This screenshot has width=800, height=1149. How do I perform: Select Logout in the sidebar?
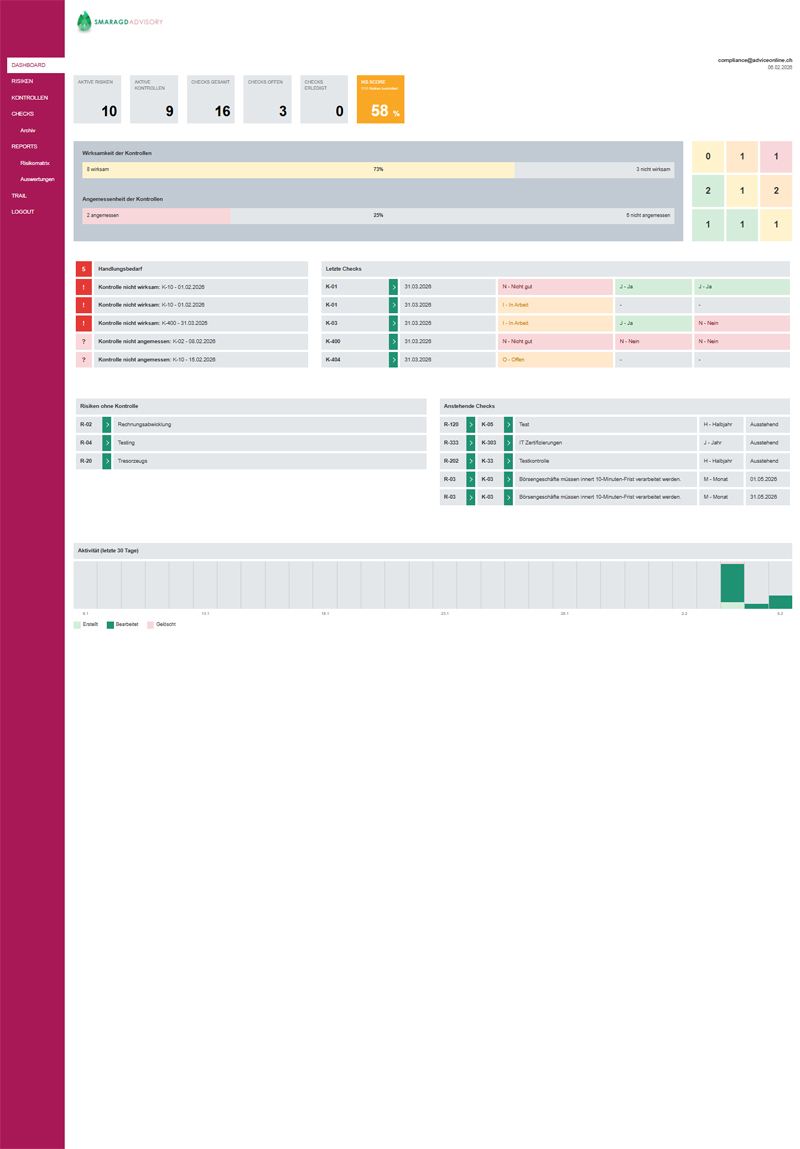(22, 212)
